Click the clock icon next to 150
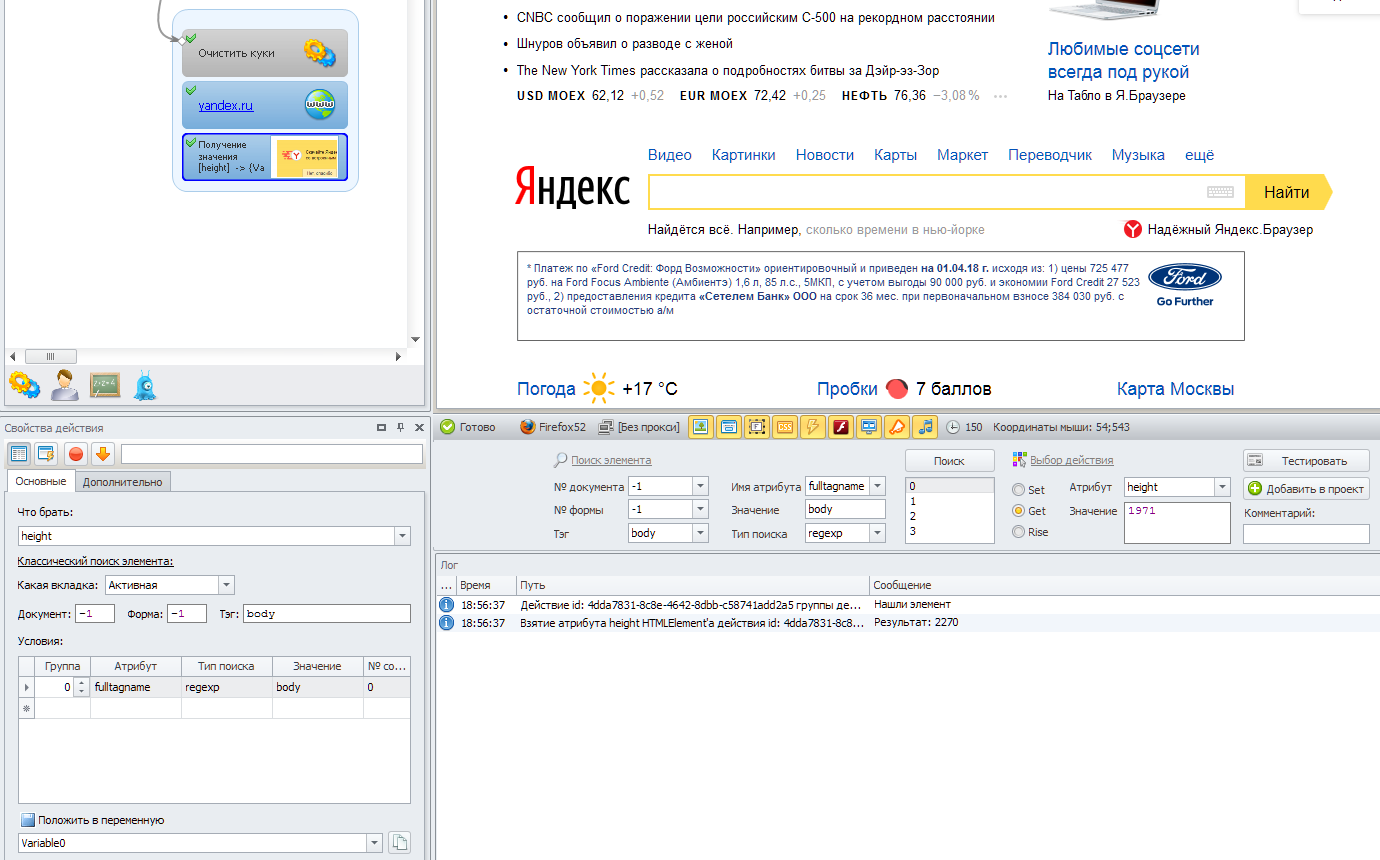Image resolution: width=1380 pixels, height=860 pixels. tap(953, 427)
